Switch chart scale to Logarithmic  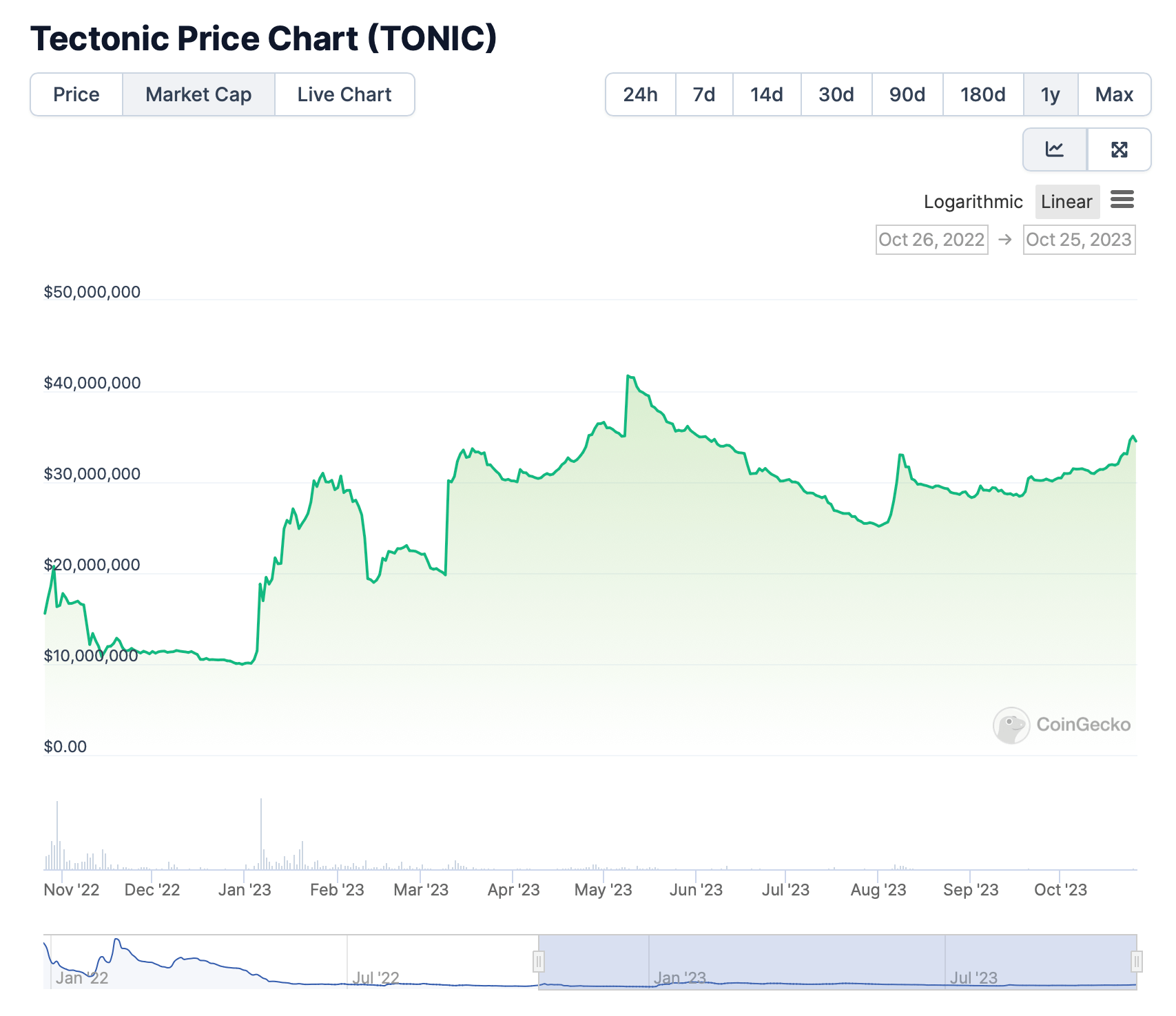pyautogui.click(x=973, y=201)
